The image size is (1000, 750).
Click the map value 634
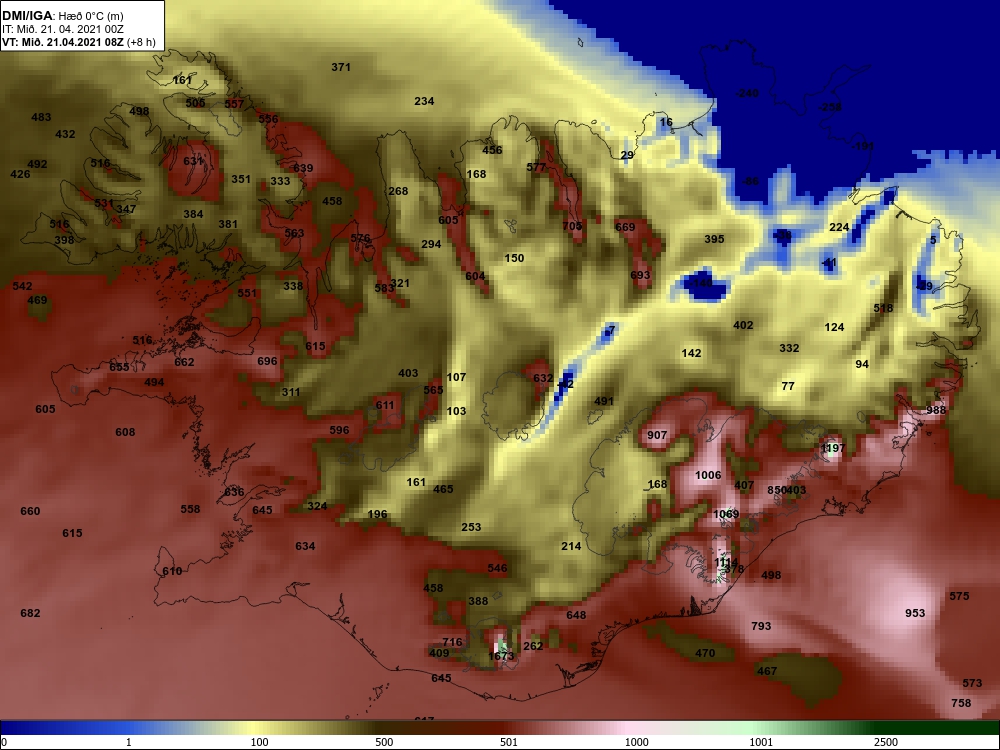(x=305, y=546)
